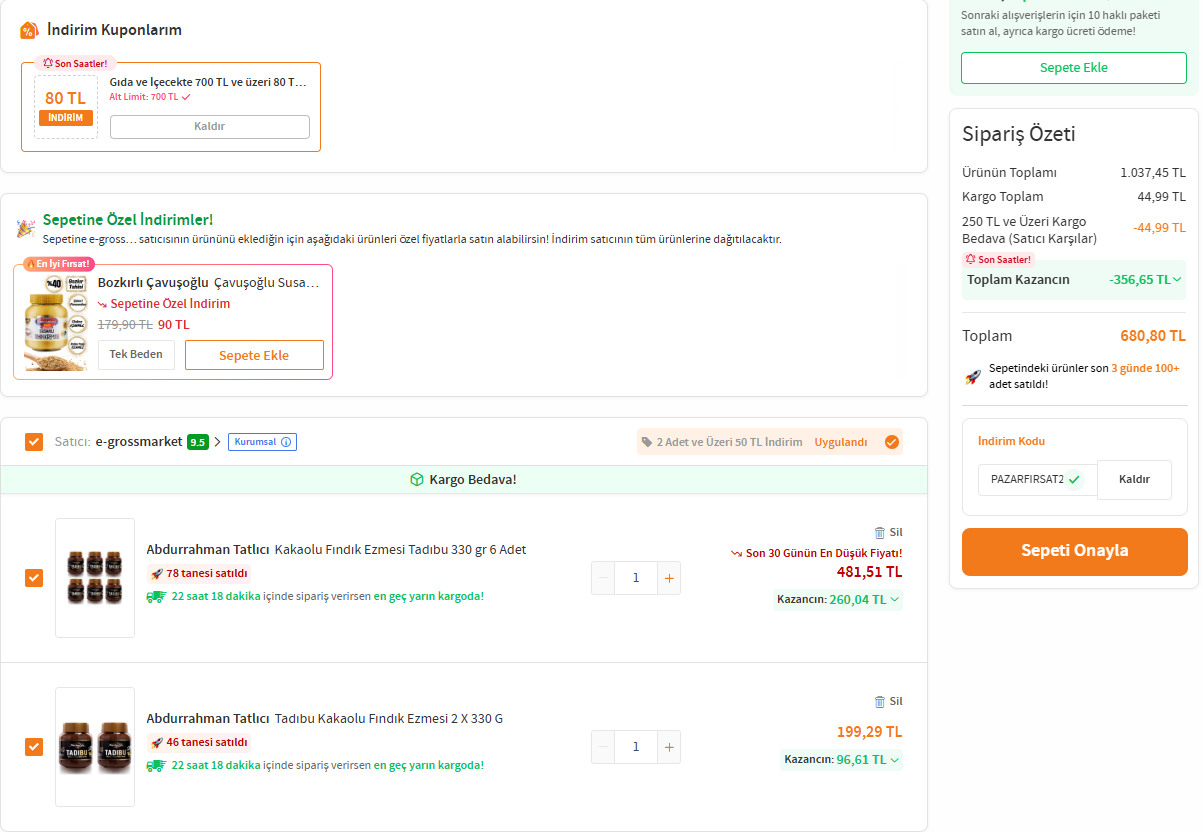1203x832 pixels.
Task: Click the coupon text Gıda ve İçecekte 700 TL
Action: click(x=208, y=82)
